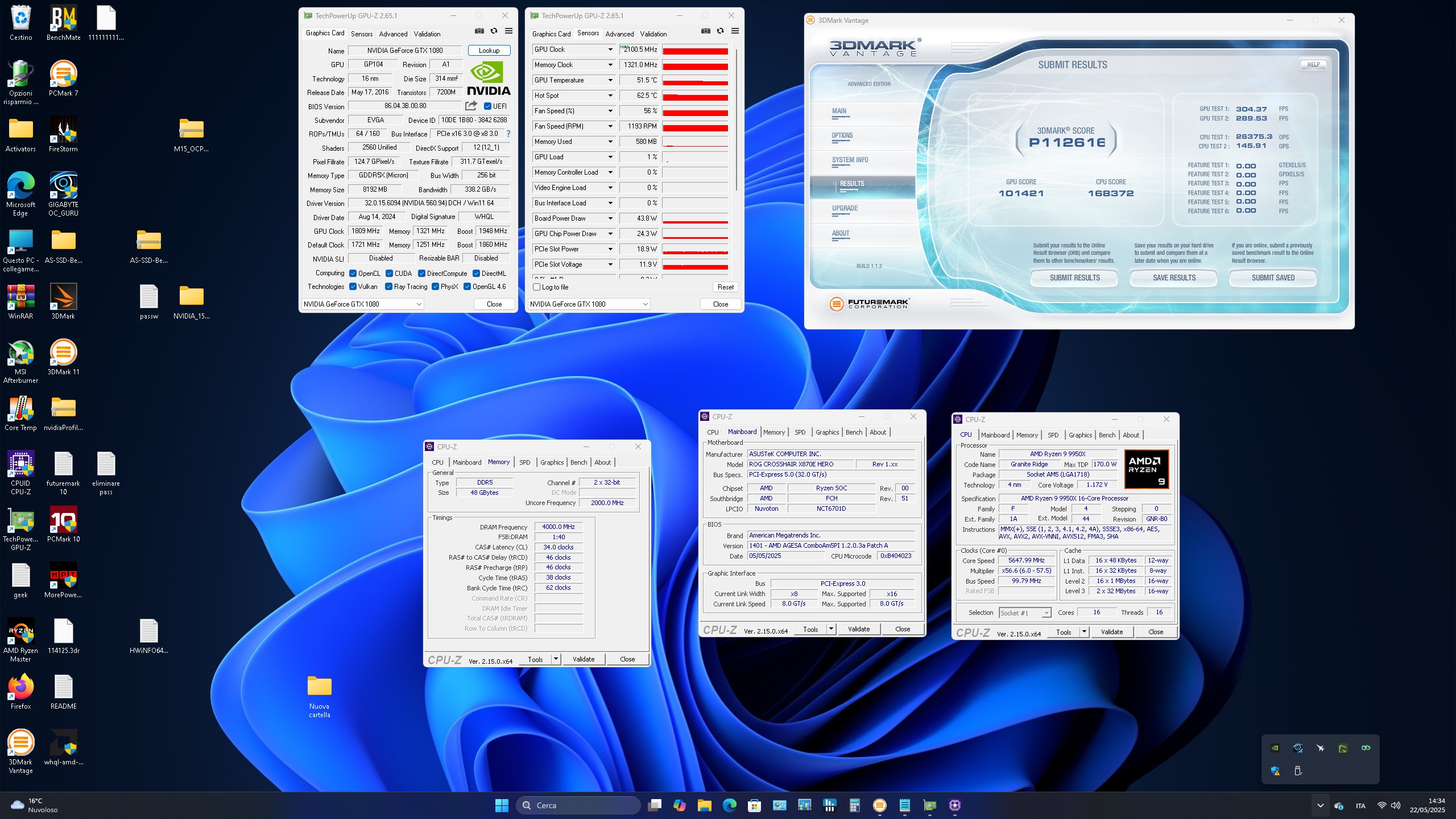The width and height of the screenshot is (1456, 819).
Task: Select SYSTEM INFO in 3DMark Vantage menu
Action: click(850, 160)
